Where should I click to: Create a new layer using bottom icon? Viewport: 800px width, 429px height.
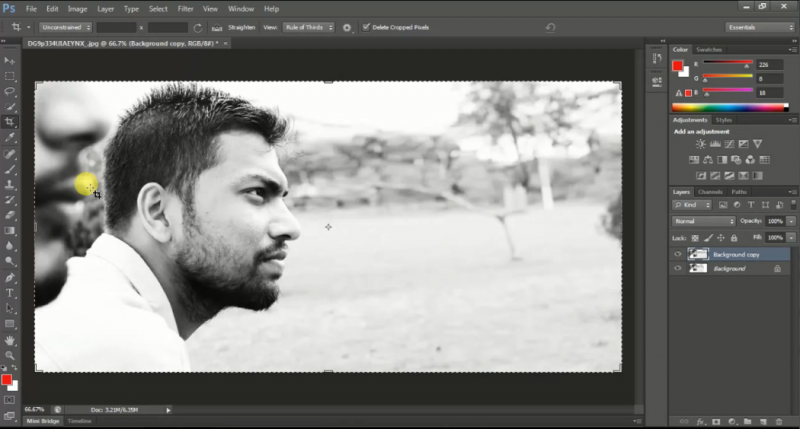pyautogui.click(x=763, y=421)
